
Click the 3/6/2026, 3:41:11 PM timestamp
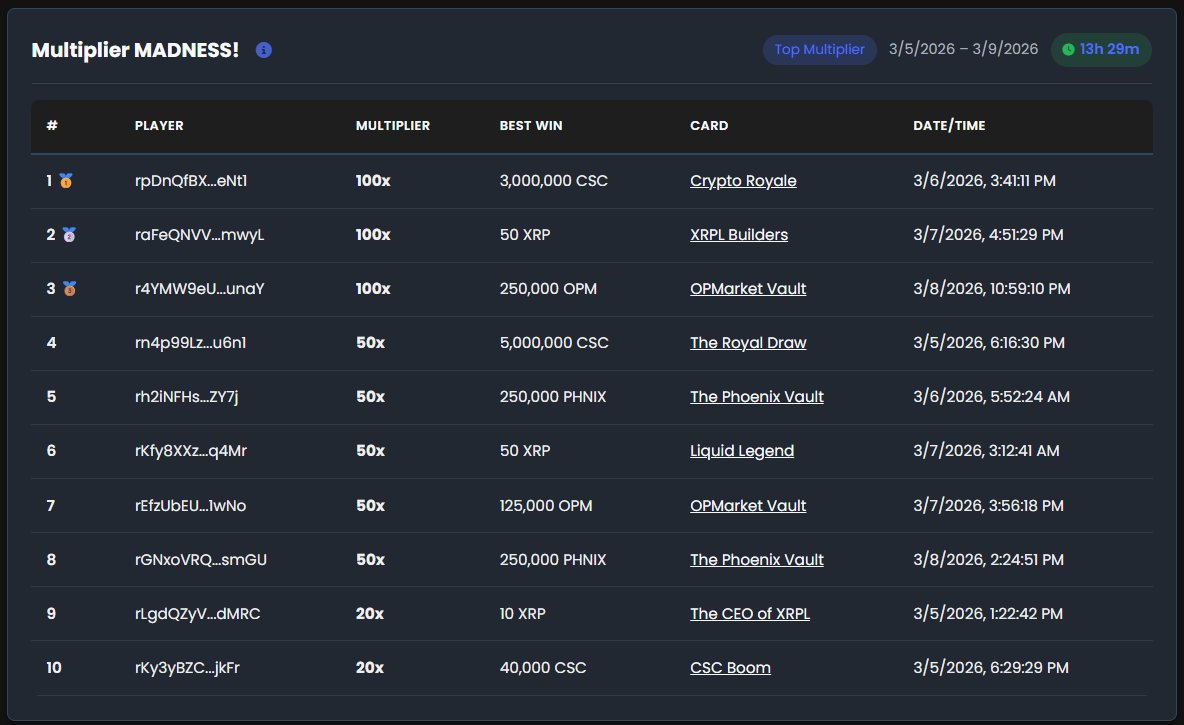[985, 180]
